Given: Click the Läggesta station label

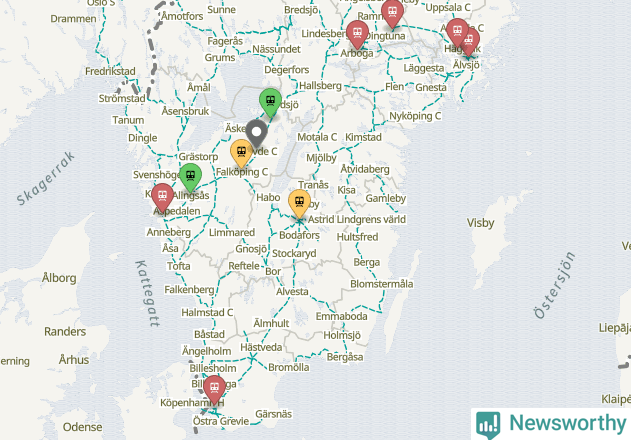Looking at the screenshot, I should [x=424, y=68].
